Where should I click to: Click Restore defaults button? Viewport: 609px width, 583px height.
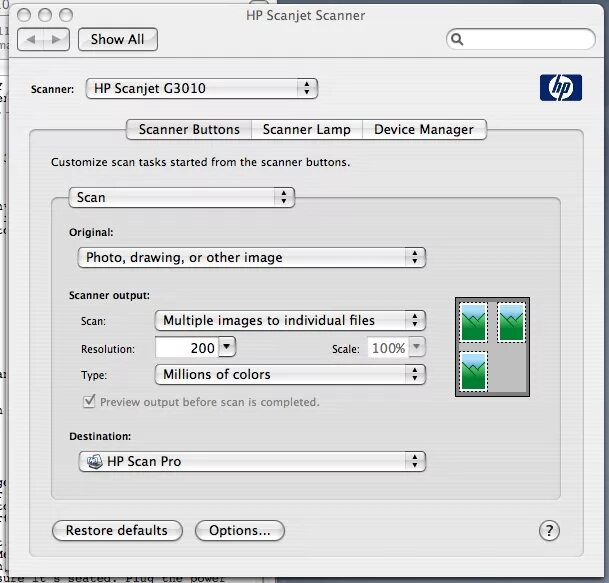pyautogui.click(x=117, y=531)
